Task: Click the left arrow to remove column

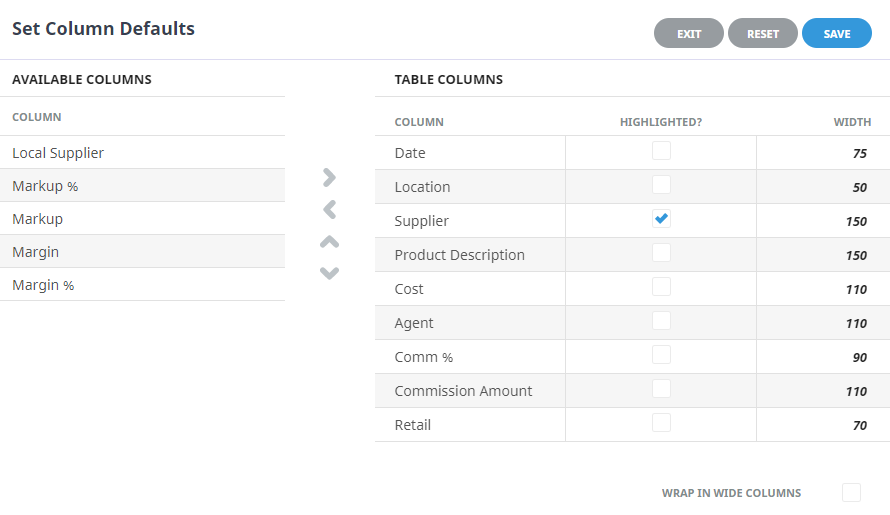Action: click(329, 210)
